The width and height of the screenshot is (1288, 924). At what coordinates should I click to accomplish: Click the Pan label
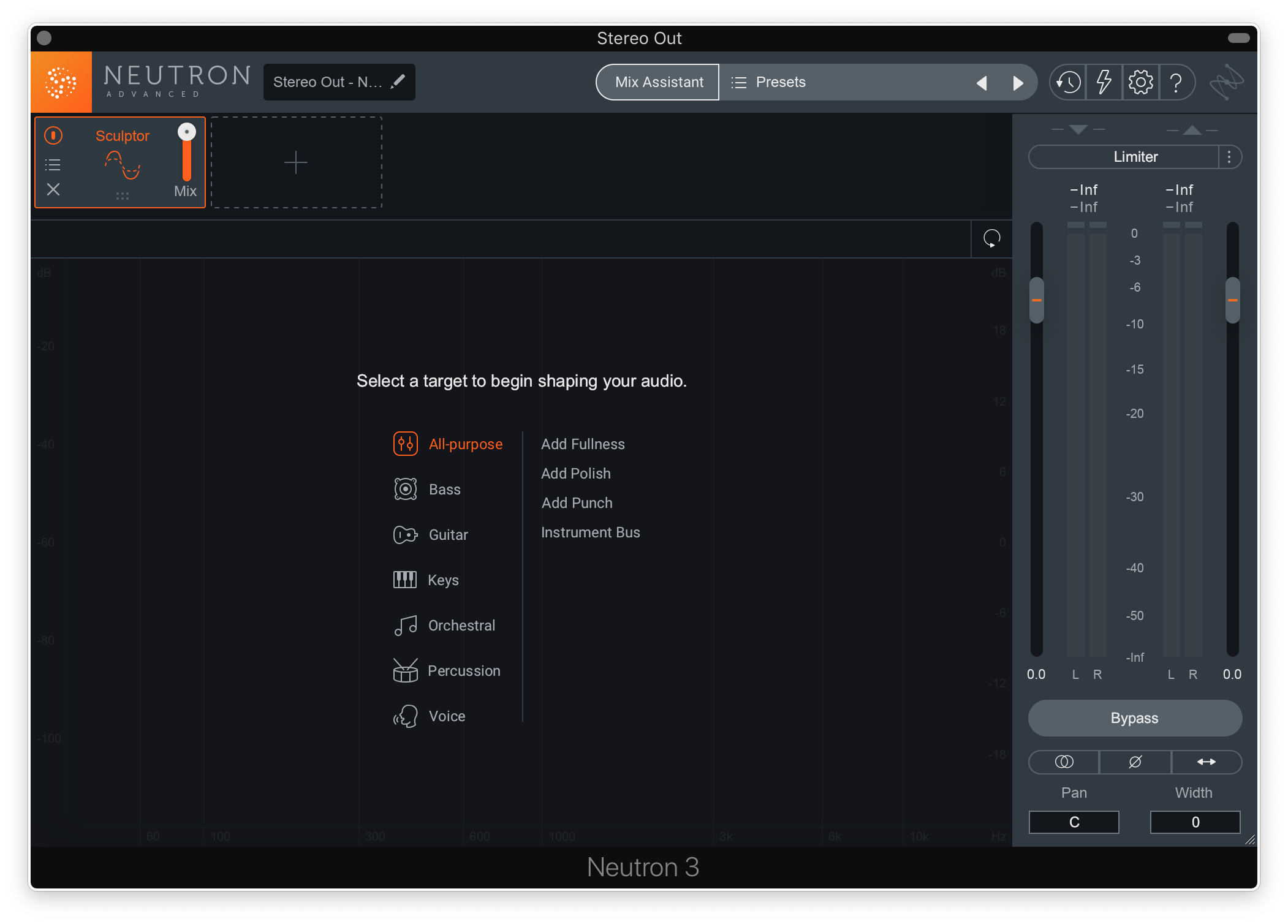[x=1074, y=792]
